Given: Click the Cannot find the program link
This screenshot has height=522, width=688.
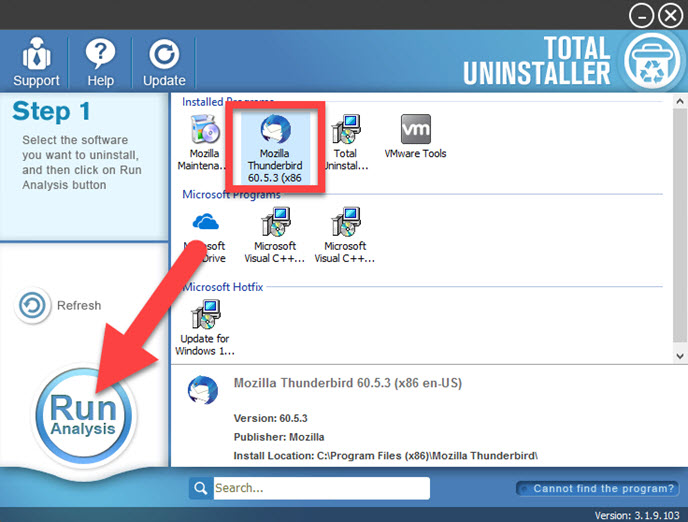Looking at the screenshot, I should pyautogui.click(x=598, y=489).
